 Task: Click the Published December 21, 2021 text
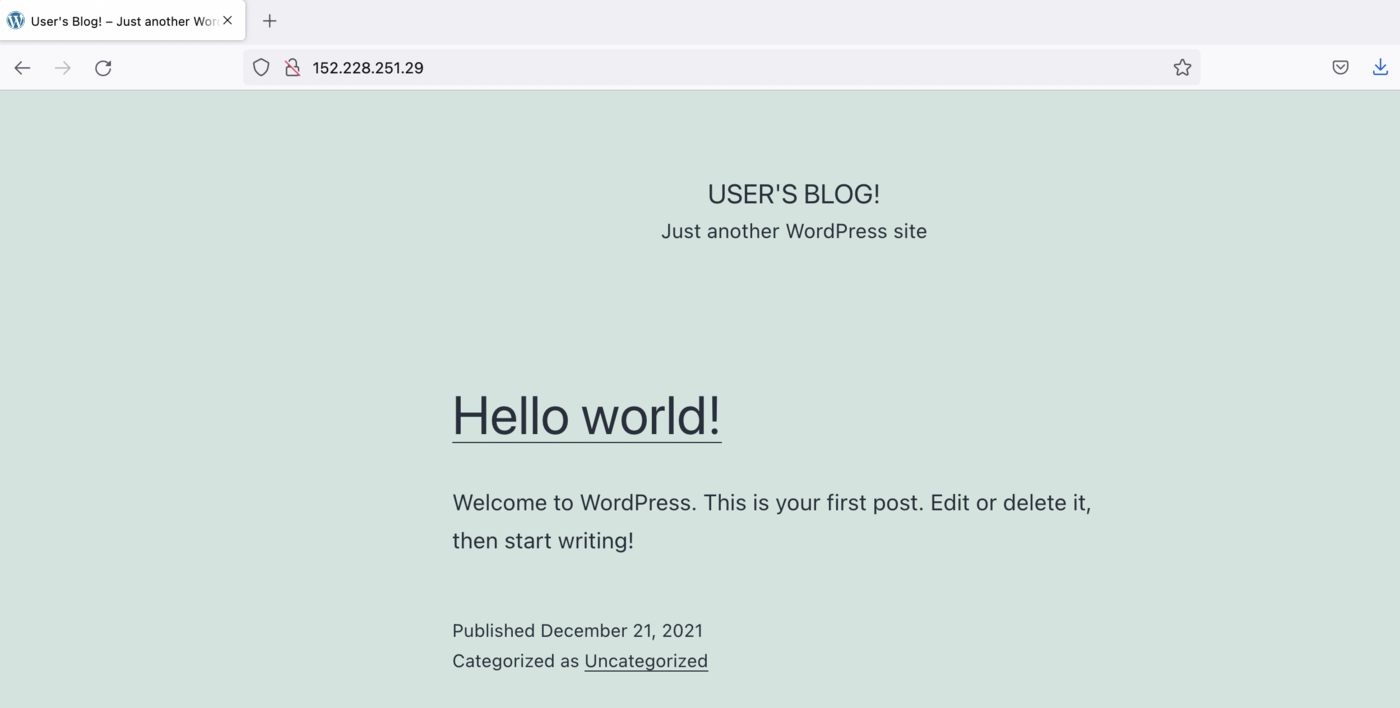point(577,630)
